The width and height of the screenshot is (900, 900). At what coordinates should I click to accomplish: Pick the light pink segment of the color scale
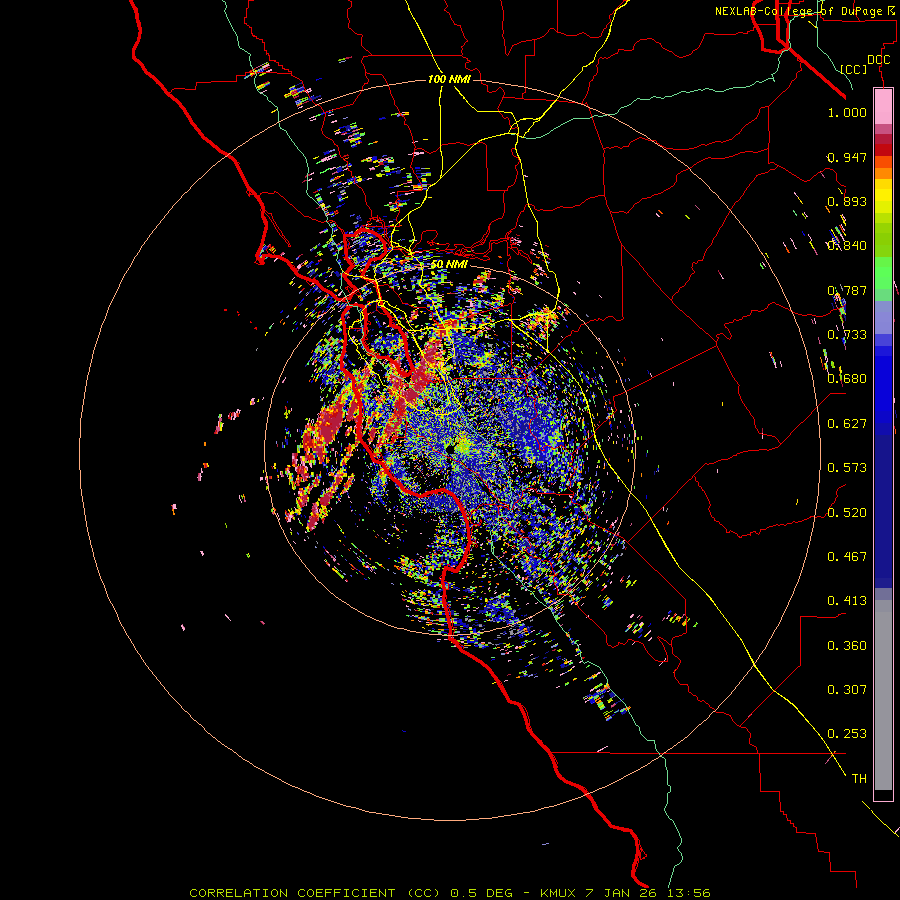tap(883, 107)
